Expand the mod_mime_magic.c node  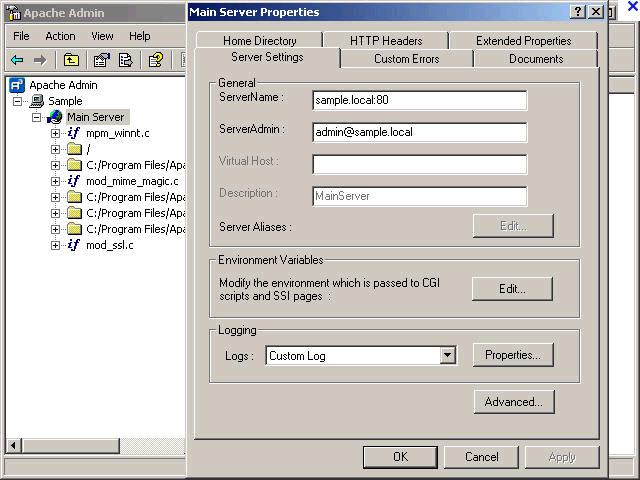click(x=55, y=181)
